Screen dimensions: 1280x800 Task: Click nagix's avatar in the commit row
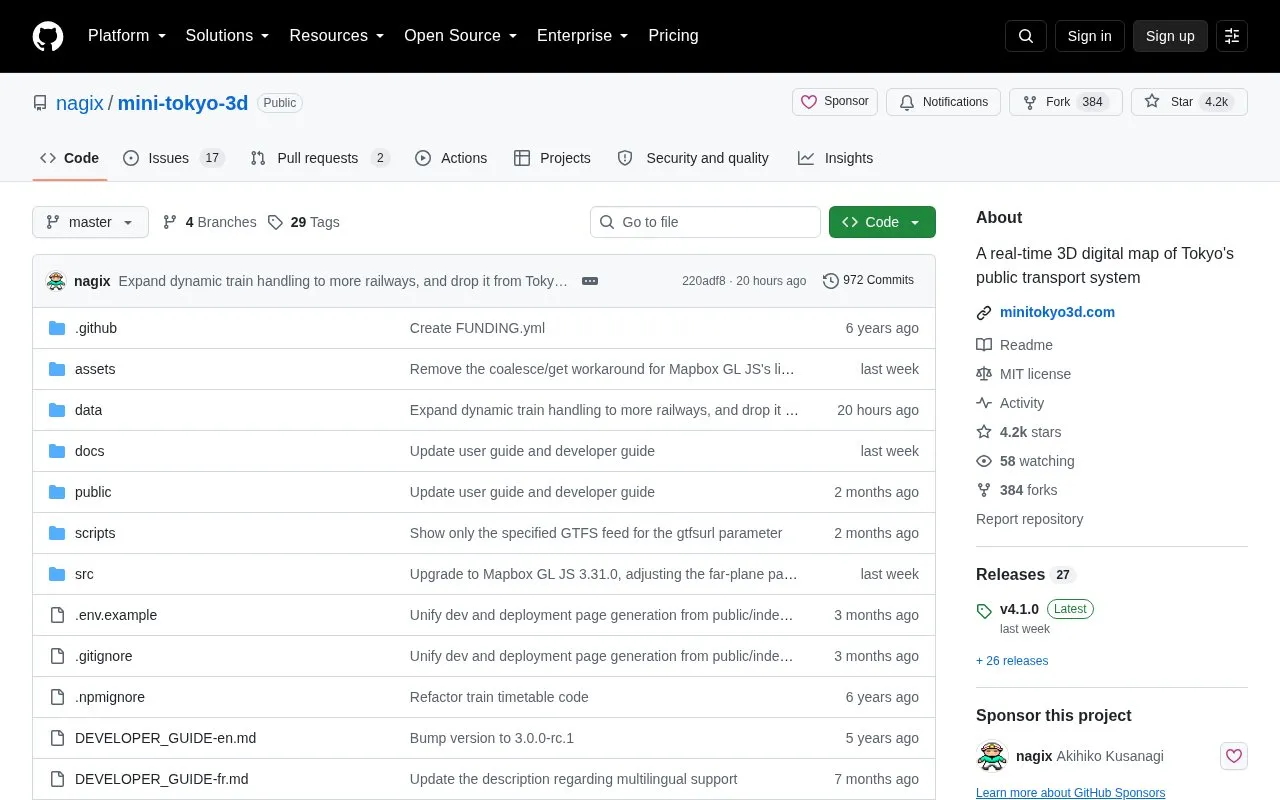(56, 281)
